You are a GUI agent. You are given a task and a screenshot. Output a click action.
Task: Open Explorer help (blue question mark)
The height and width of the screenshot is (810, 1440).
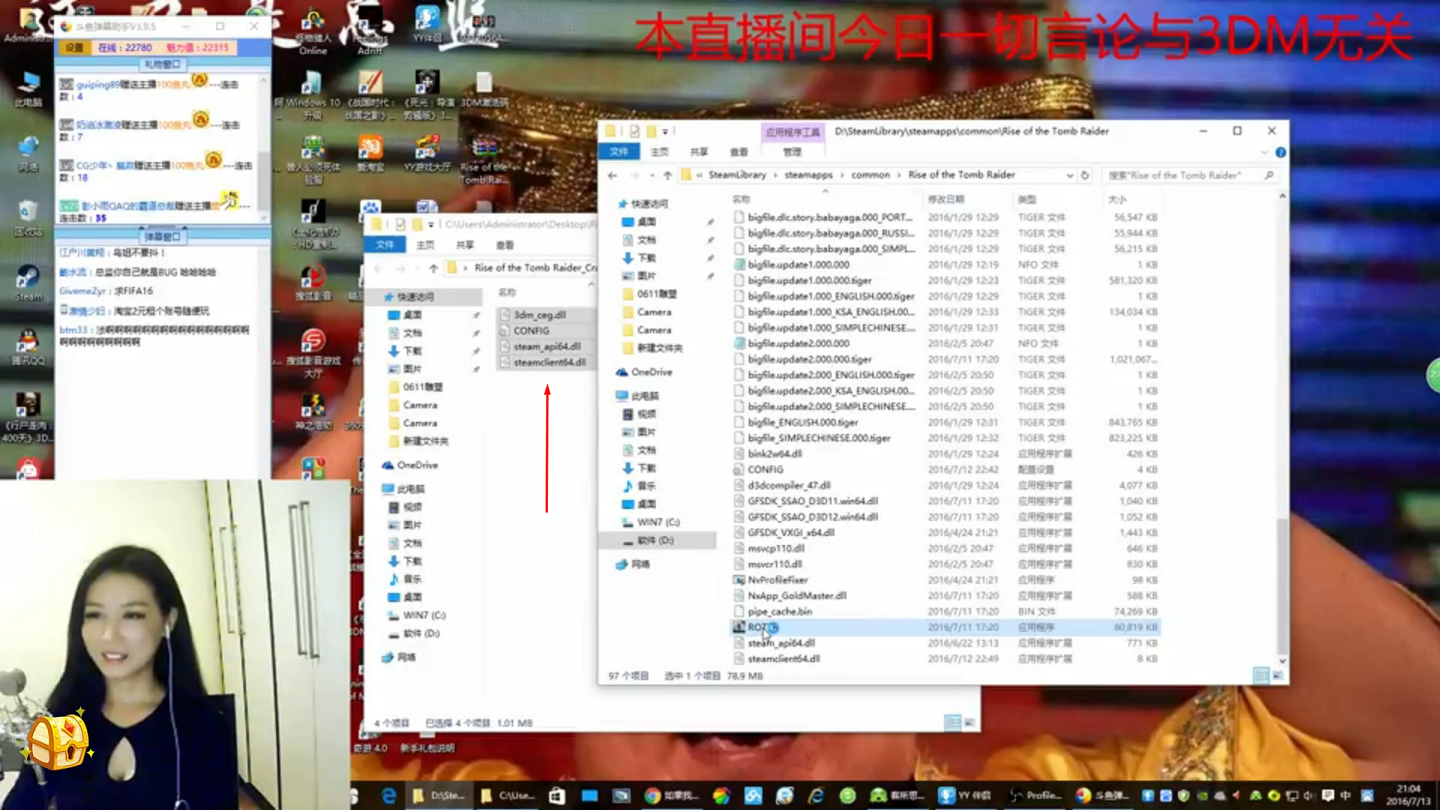[1280, 152]
